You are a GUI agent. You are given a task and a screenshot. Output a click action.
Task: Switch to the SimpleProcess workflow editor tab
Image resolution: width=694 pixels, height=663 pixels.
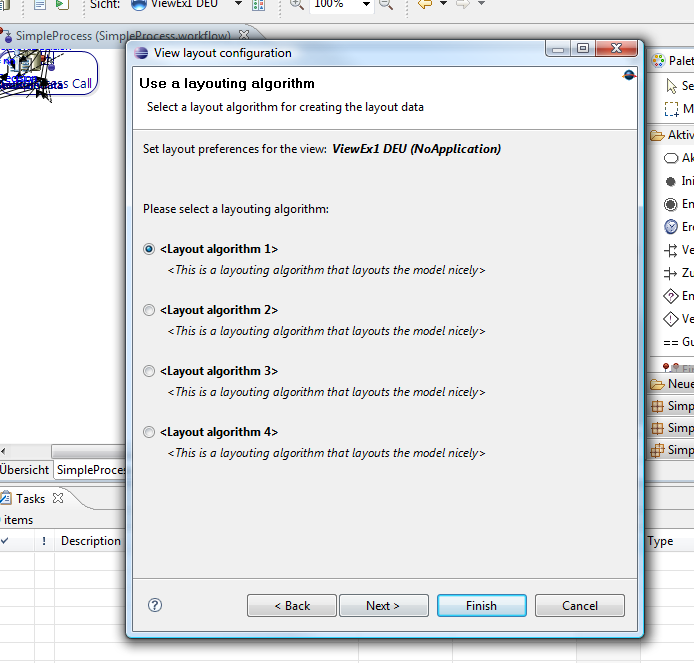pyautogui.click(x=123, y=36)
